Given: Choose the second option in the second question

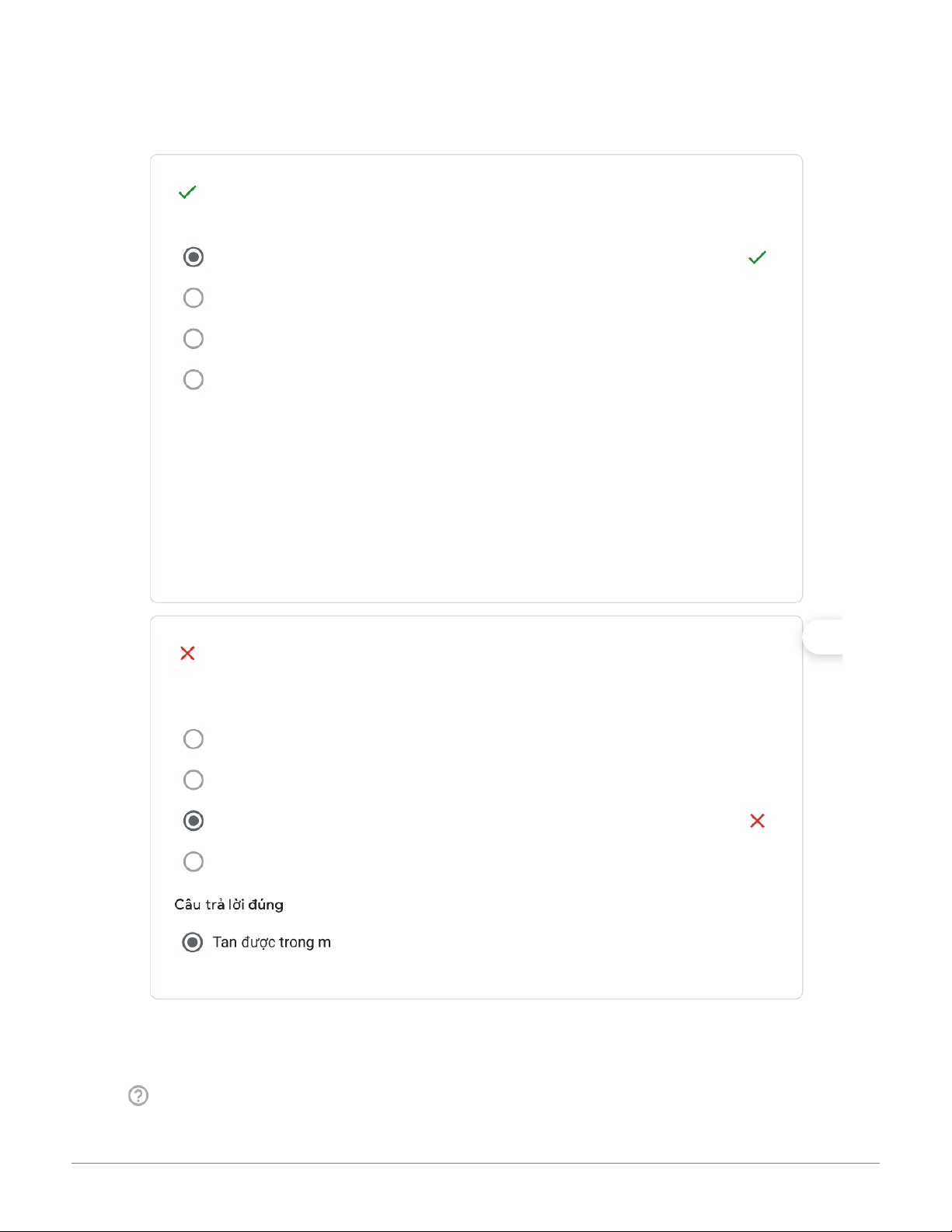Looking at the screenshot, I should pyautogui.click(x=194, y=780).
